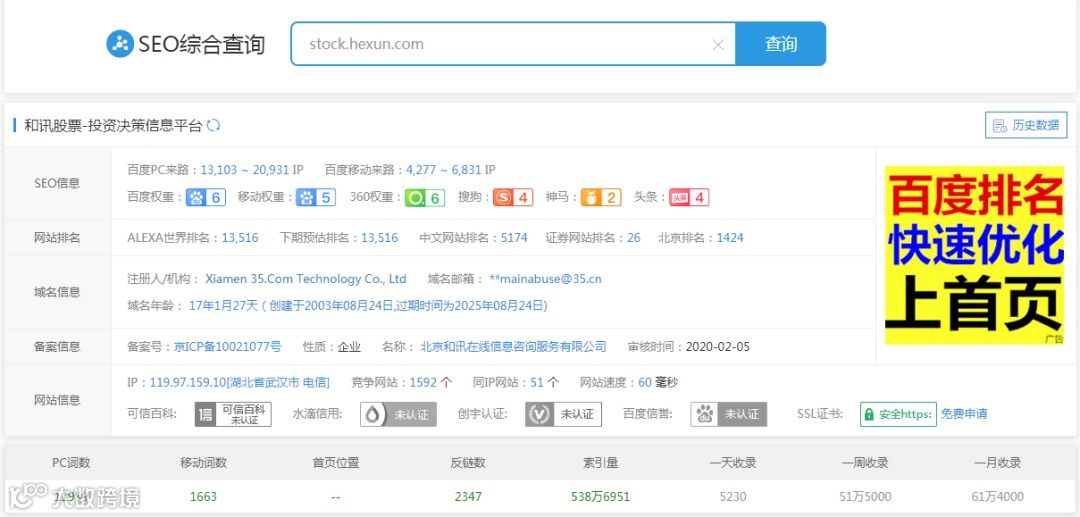Open the **mainabuse@35.cn email link
The height and width of the screenshot is (517, 1080).
pyautogui.click(x=546, y=279)
